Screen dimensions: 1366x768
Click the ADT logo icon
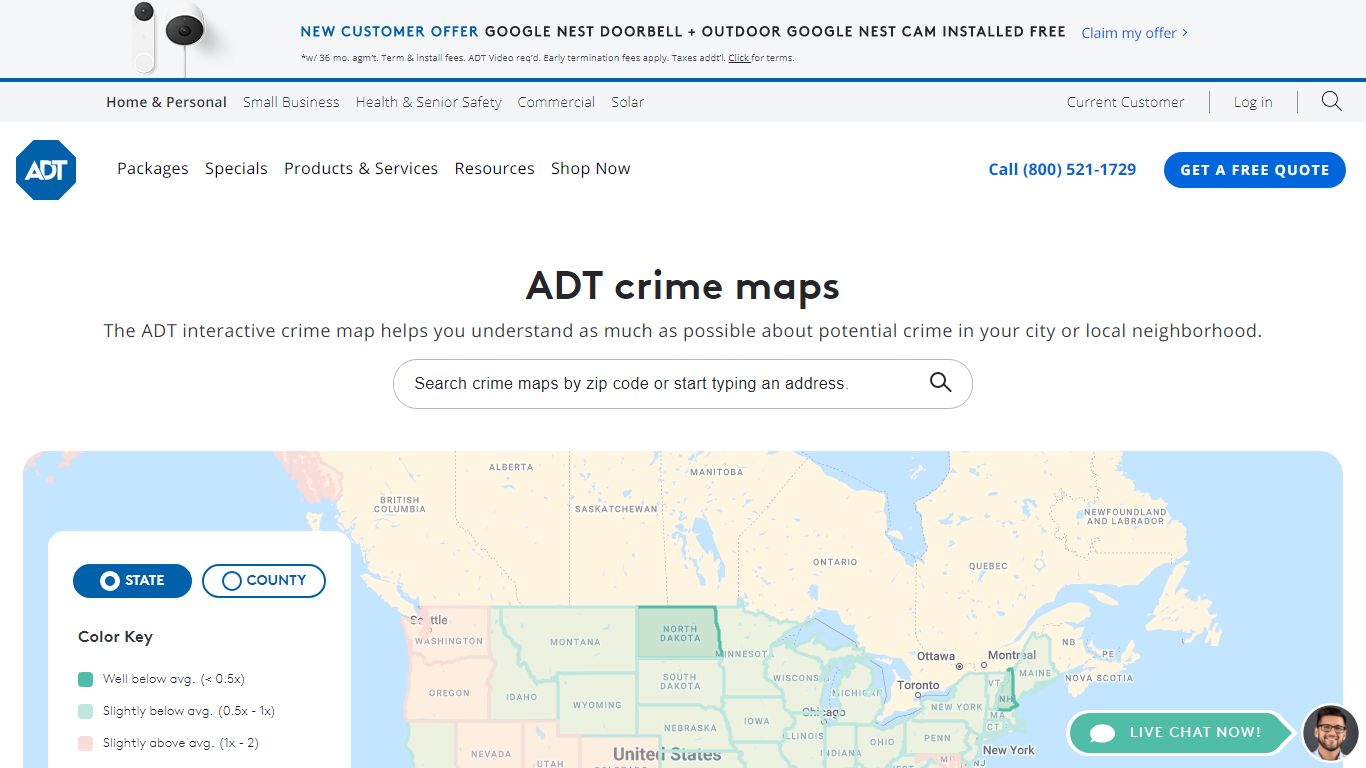click(46, 170)
